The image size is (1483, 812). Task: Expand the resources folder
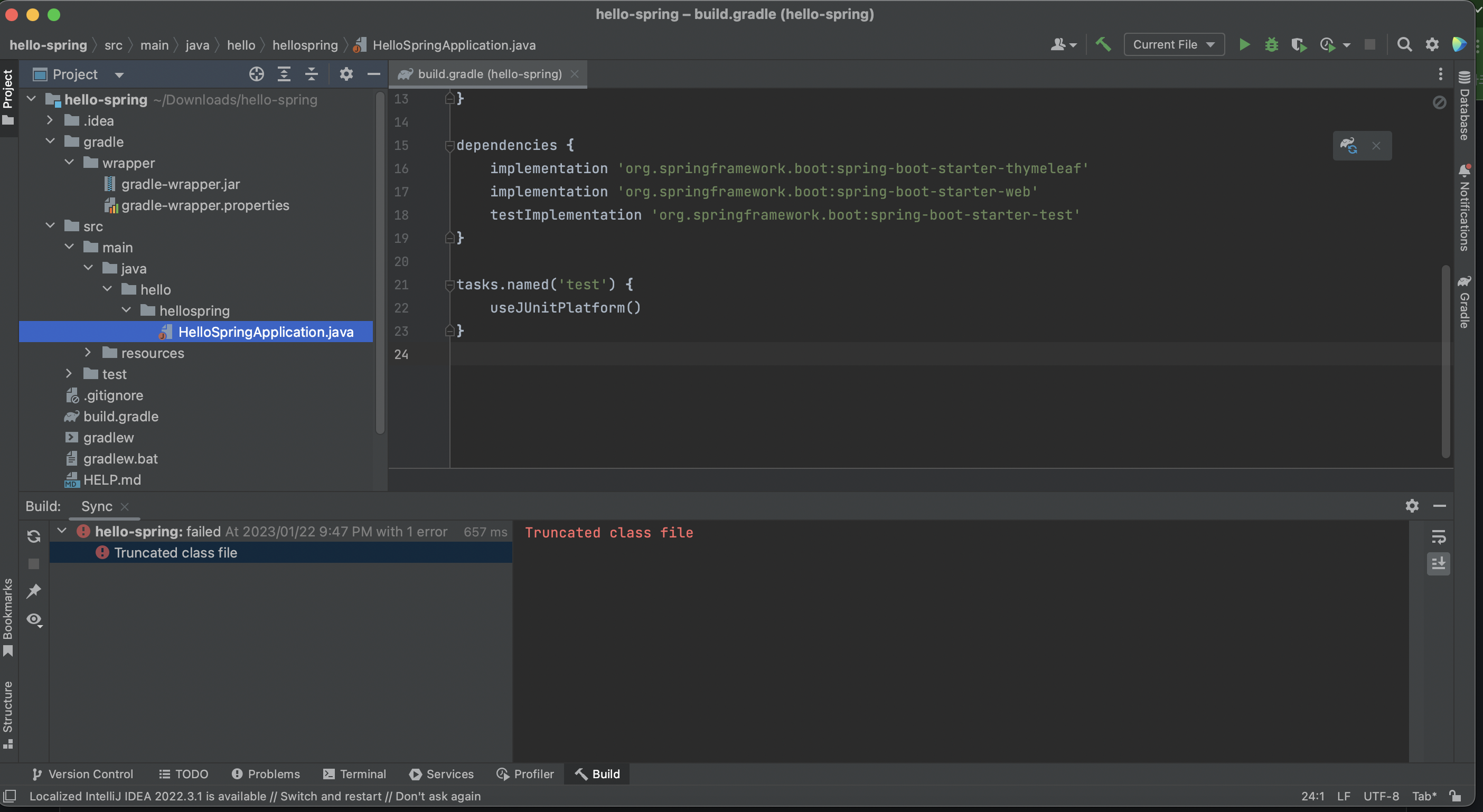pyautogui.click(x=88, y=352)
